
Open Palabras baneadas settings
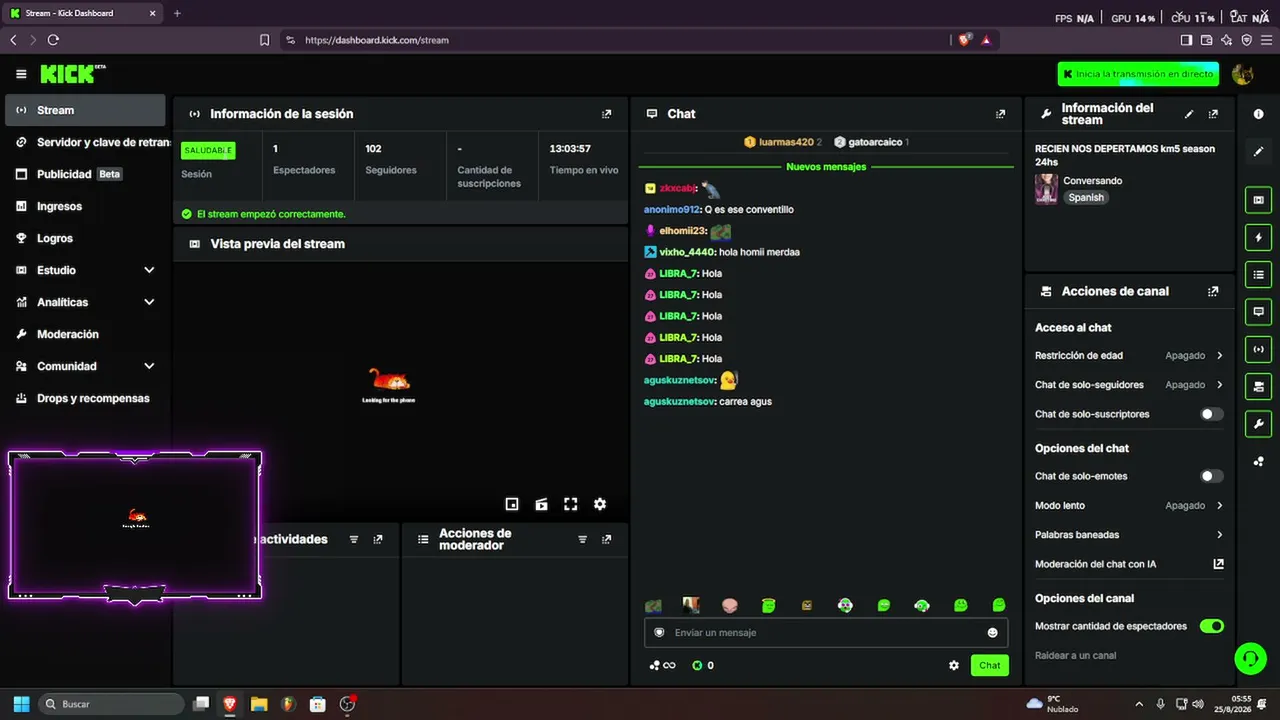point(1130,535)
